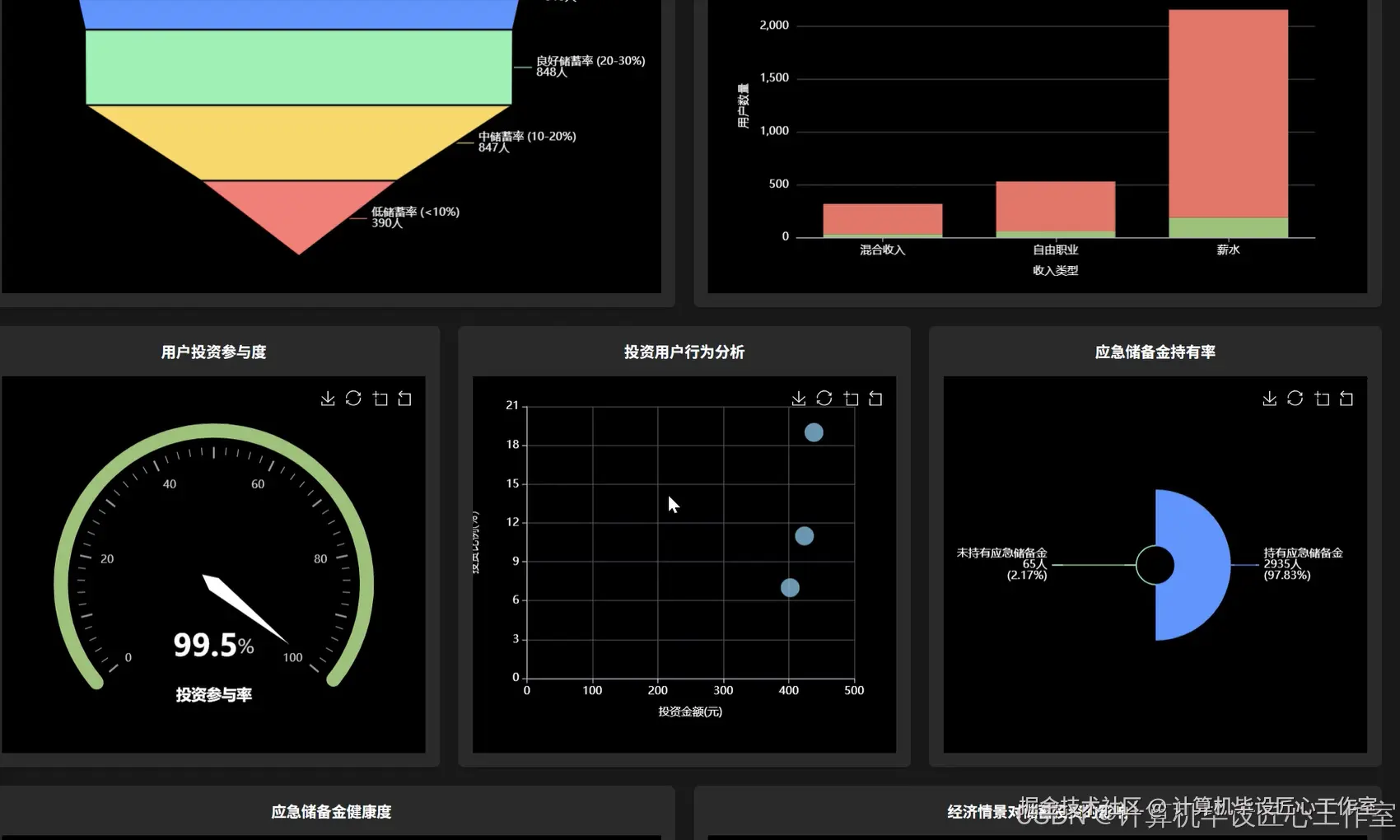
Task: Restore the 应急储备金持有率 chart
Action: tap(1295, 399)
